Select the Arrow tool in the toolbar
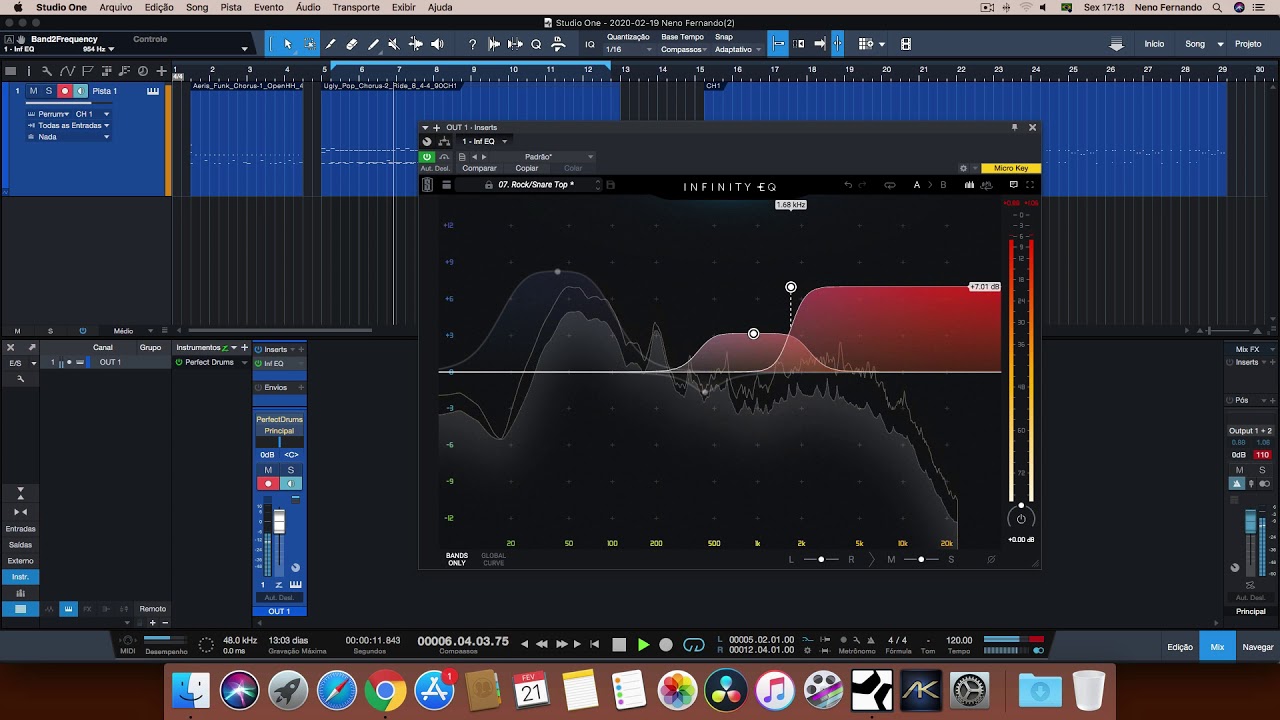Screen dimensions: 1280x720 287,44
